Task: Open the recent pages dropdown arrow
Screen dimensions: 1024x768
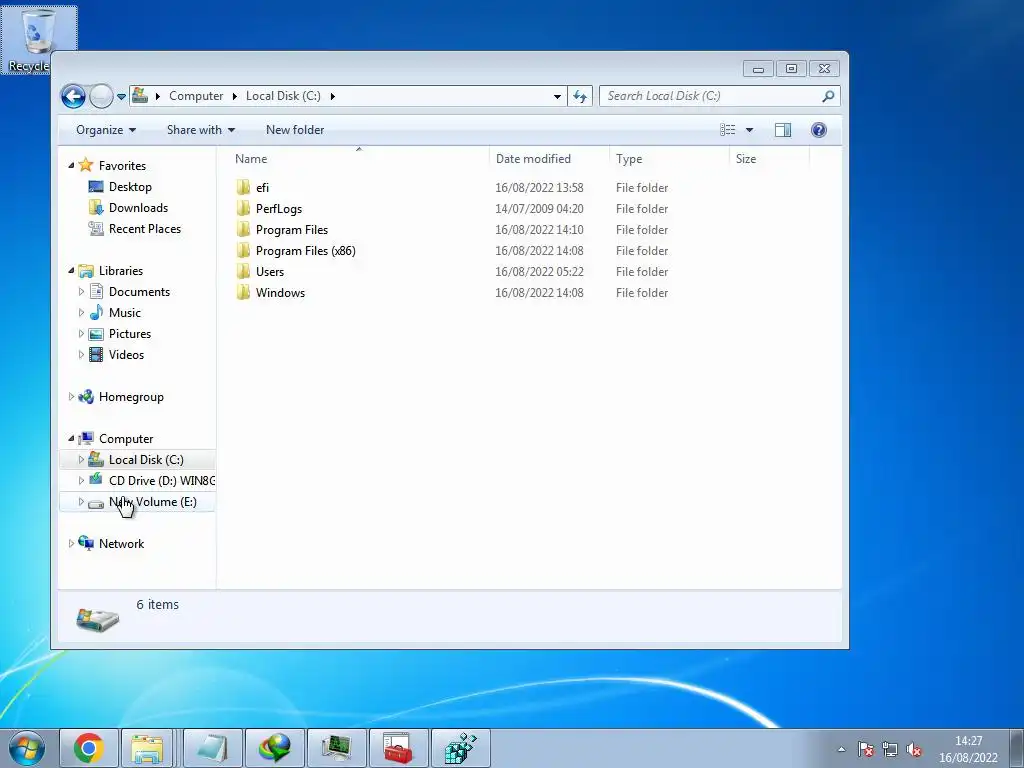Action: click(x=121, y=97)
